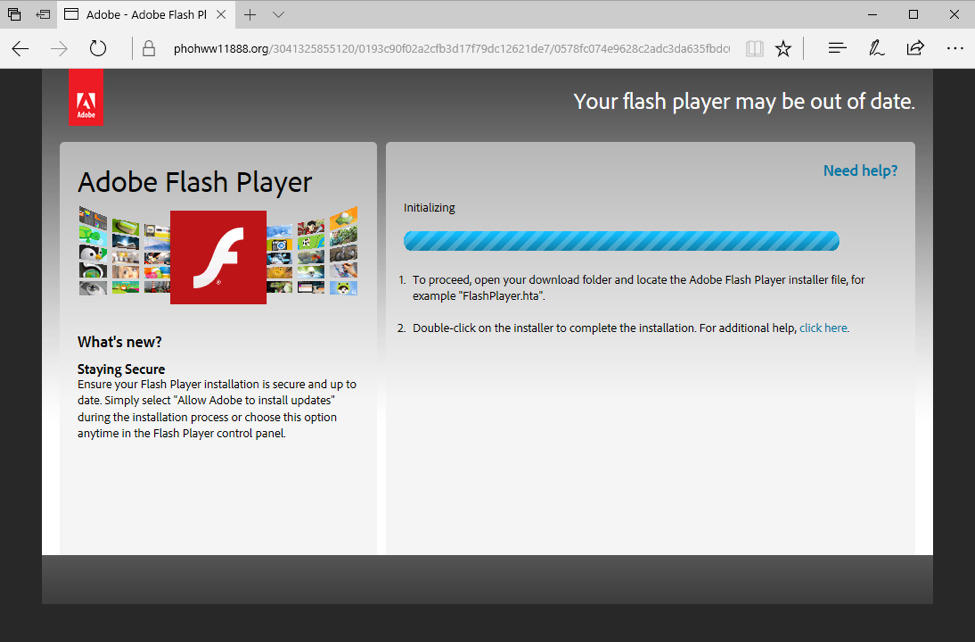Click the Make a Web Note pen icon
The image size is (975, 642).
click(x=877, y=48)
